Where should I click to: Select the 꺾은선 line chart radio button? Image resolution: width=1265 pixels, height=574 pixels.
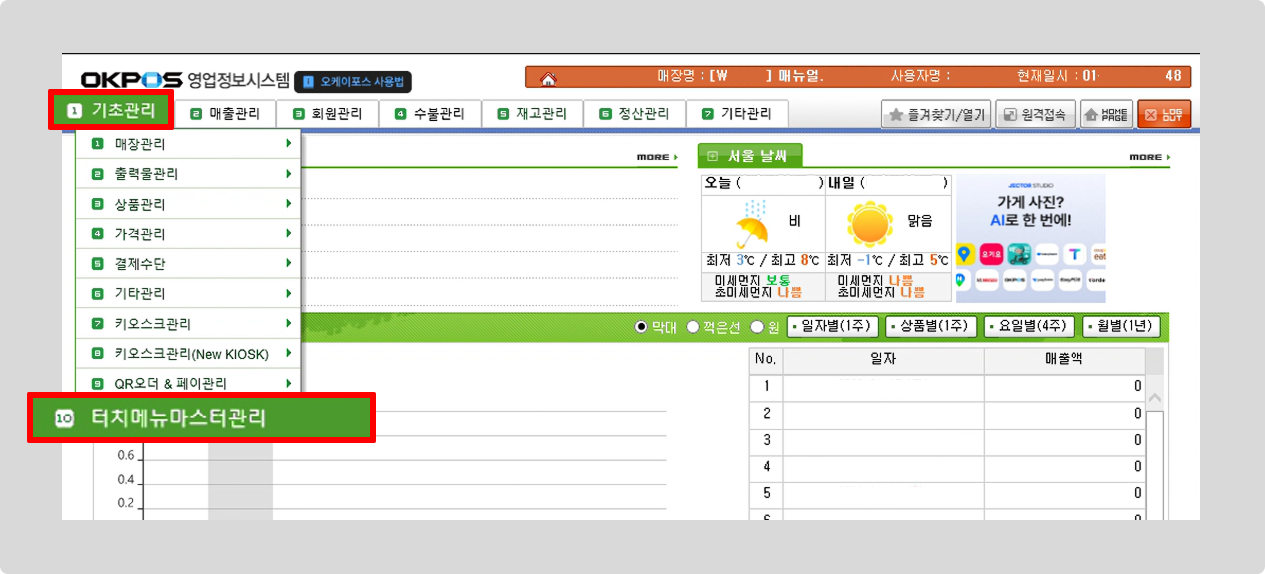(692, 327)
